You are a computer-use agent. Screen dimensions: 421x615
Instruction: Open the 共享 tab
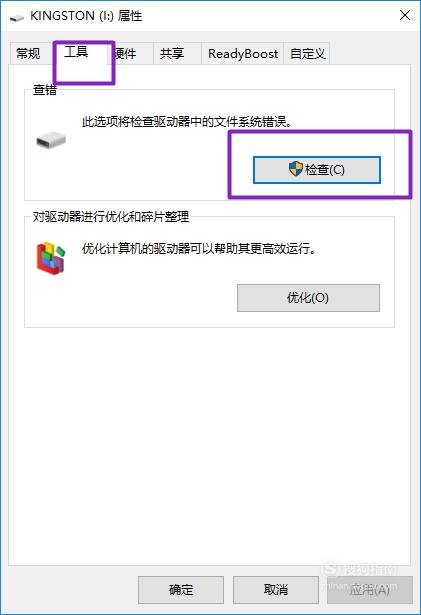(x=172, y=53)
